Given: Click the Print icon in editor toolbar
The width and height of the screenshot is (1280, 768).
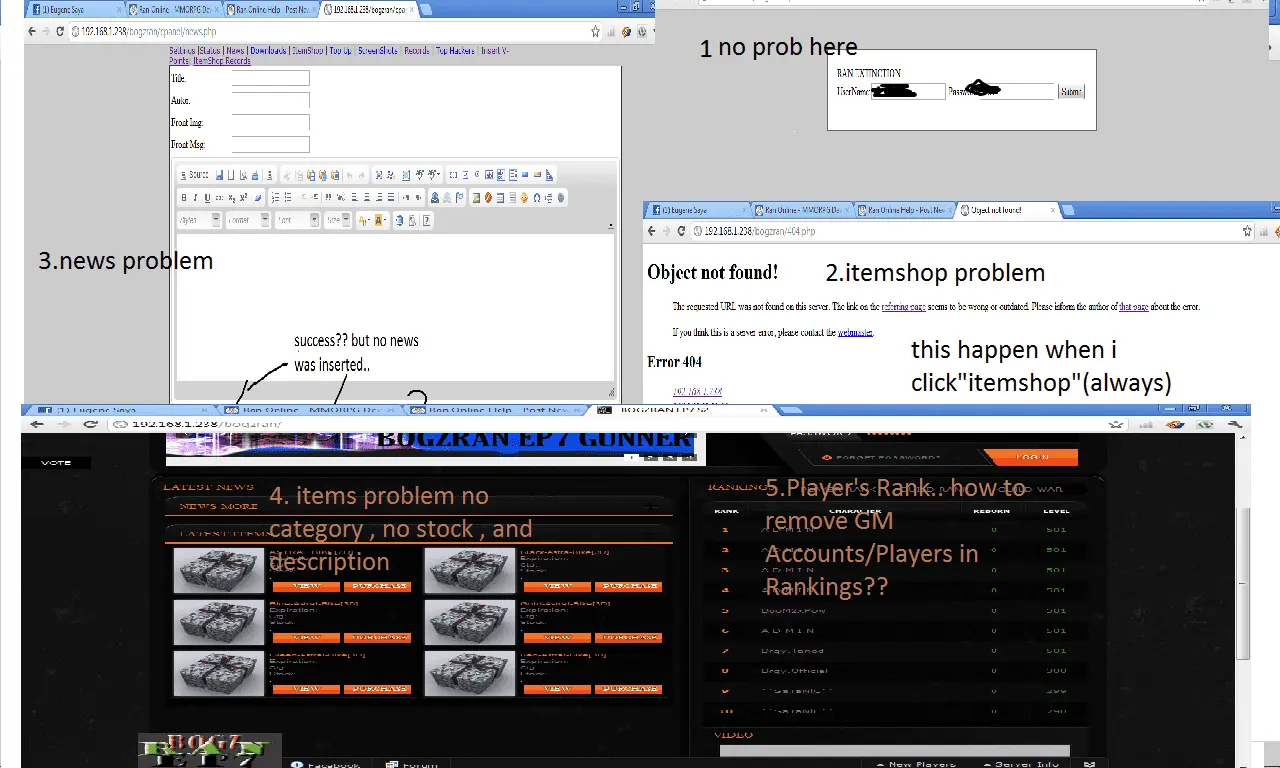Looking at the screenshot, I should (255, 175).
